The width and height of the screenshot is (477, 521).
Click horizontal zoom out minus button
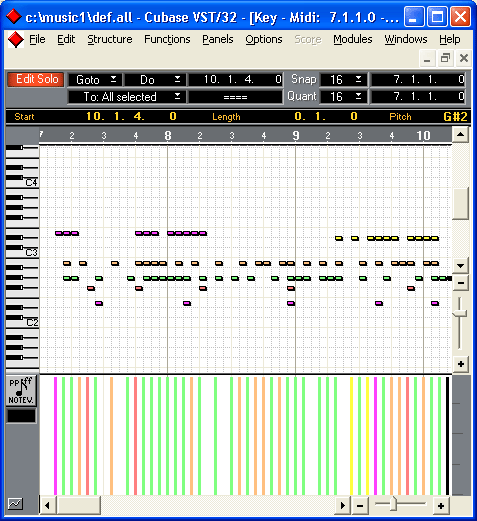360,506
